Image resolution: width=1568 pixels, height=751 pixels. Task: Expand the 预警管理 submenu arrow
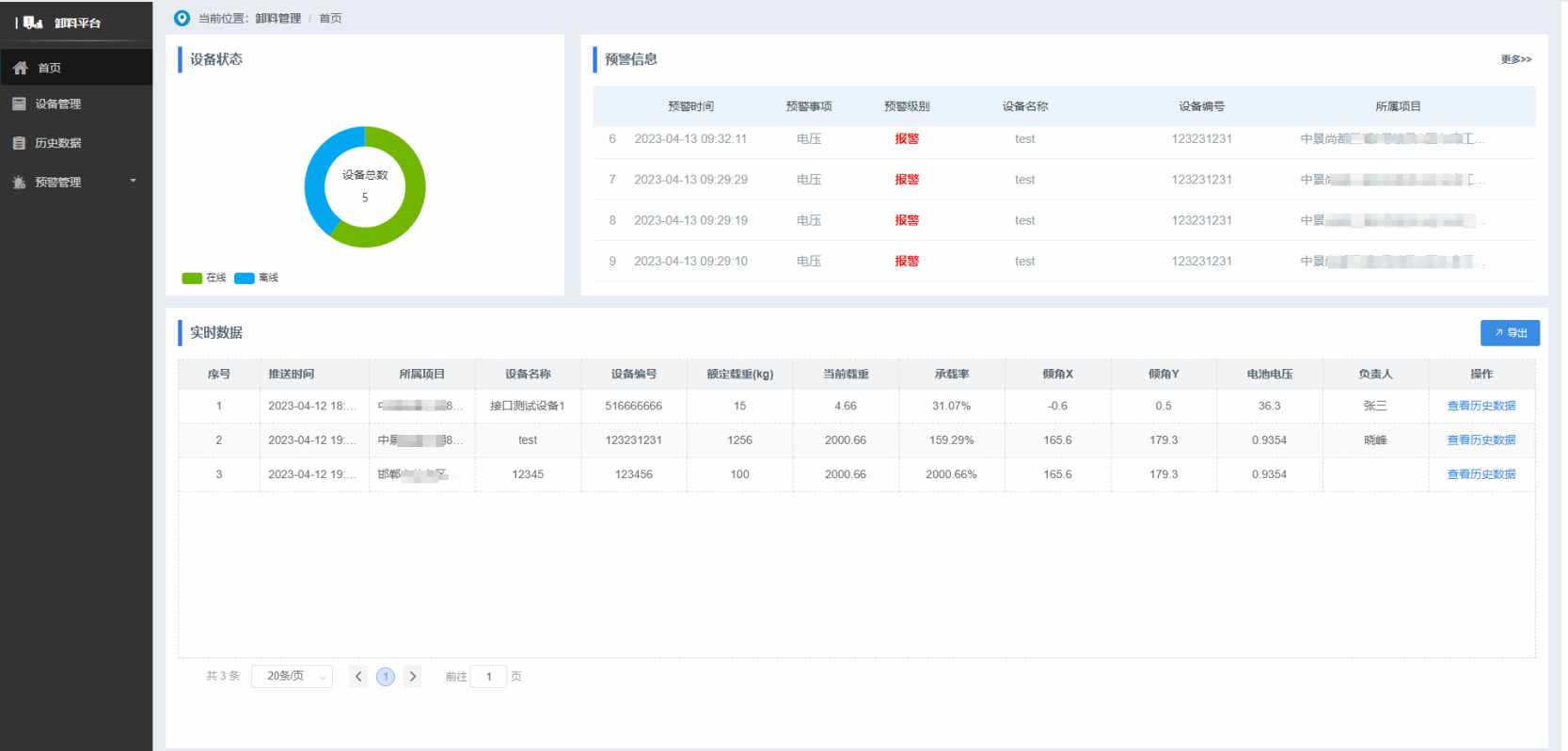(x=133, y=181)
